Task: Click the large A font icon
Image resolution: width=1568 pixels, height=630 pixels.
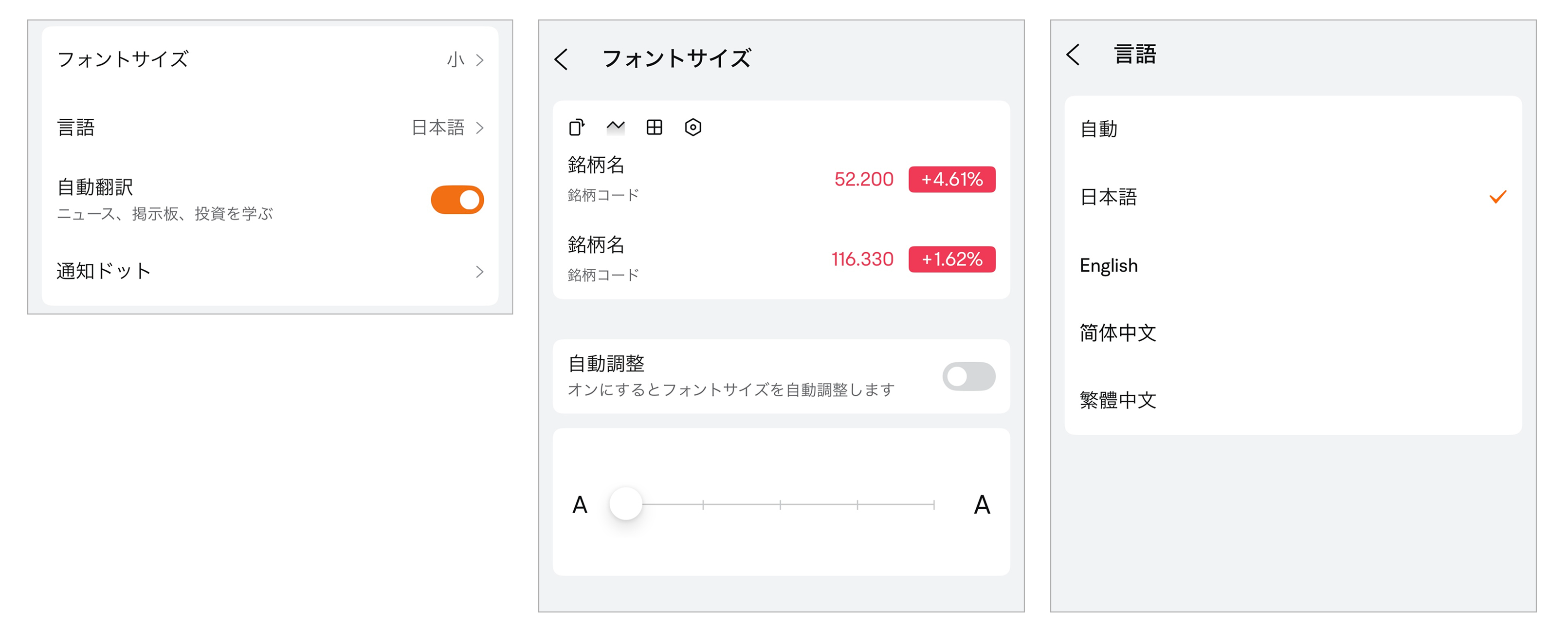Action: (x=982, y=504)
